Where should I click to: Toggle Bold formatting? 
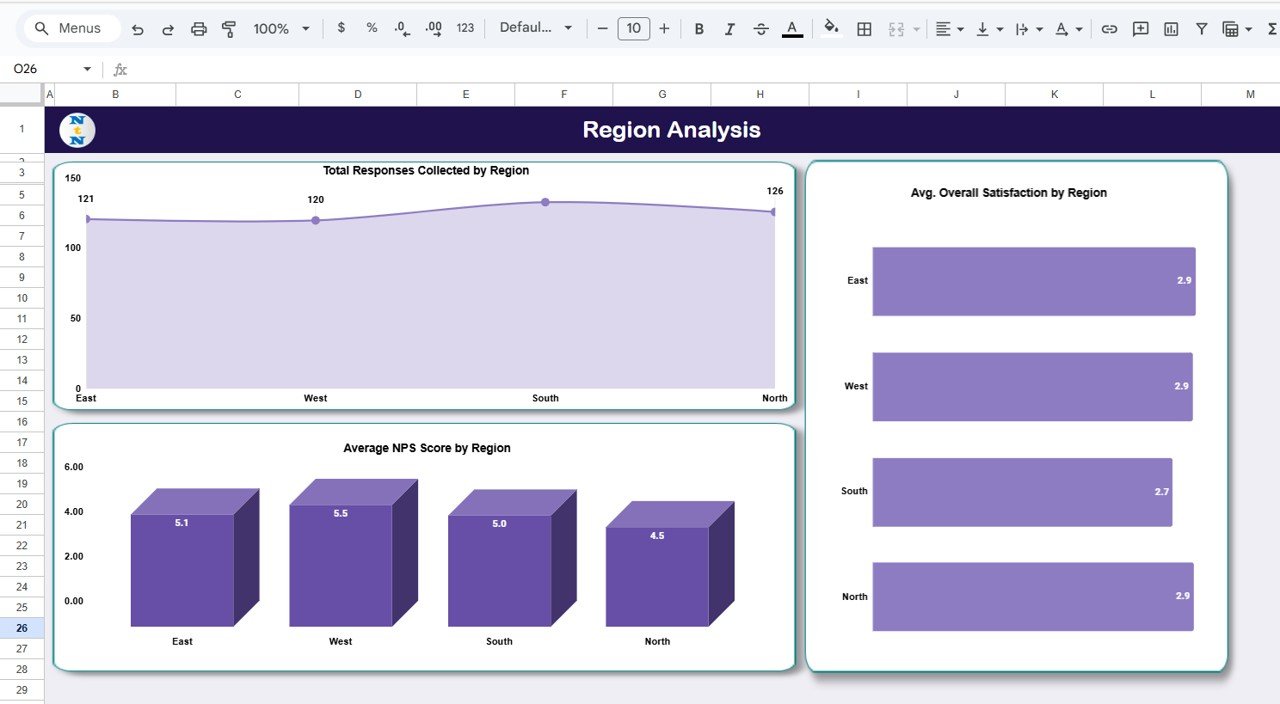(699, 28)
